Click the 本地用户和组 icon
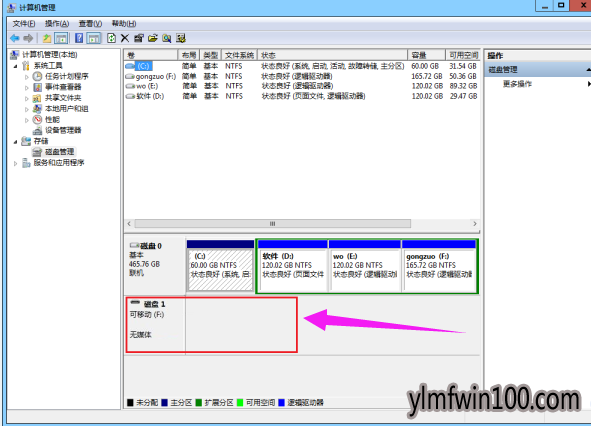 point(37,109)
